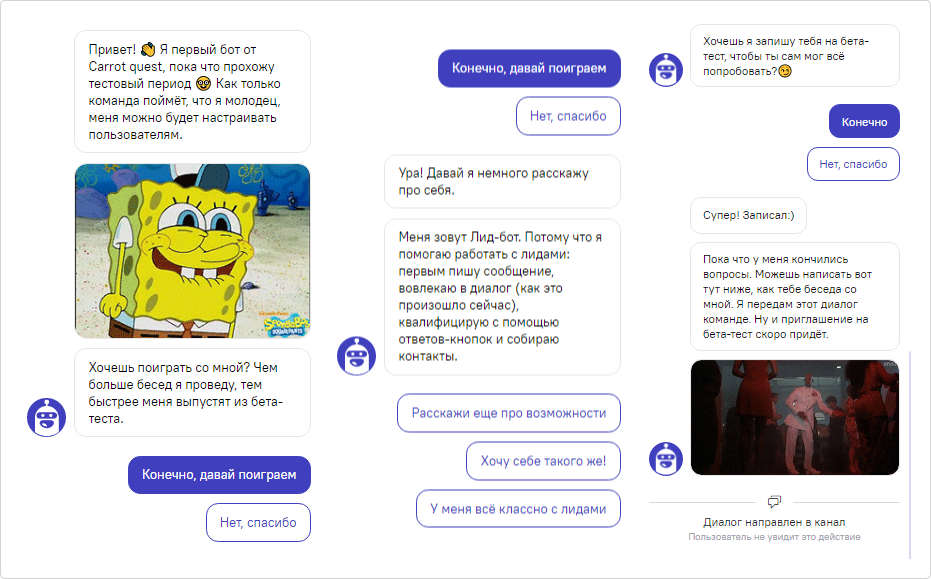
Task: Open the dancing GIF in the chat
Action: (x=794, y=417)
